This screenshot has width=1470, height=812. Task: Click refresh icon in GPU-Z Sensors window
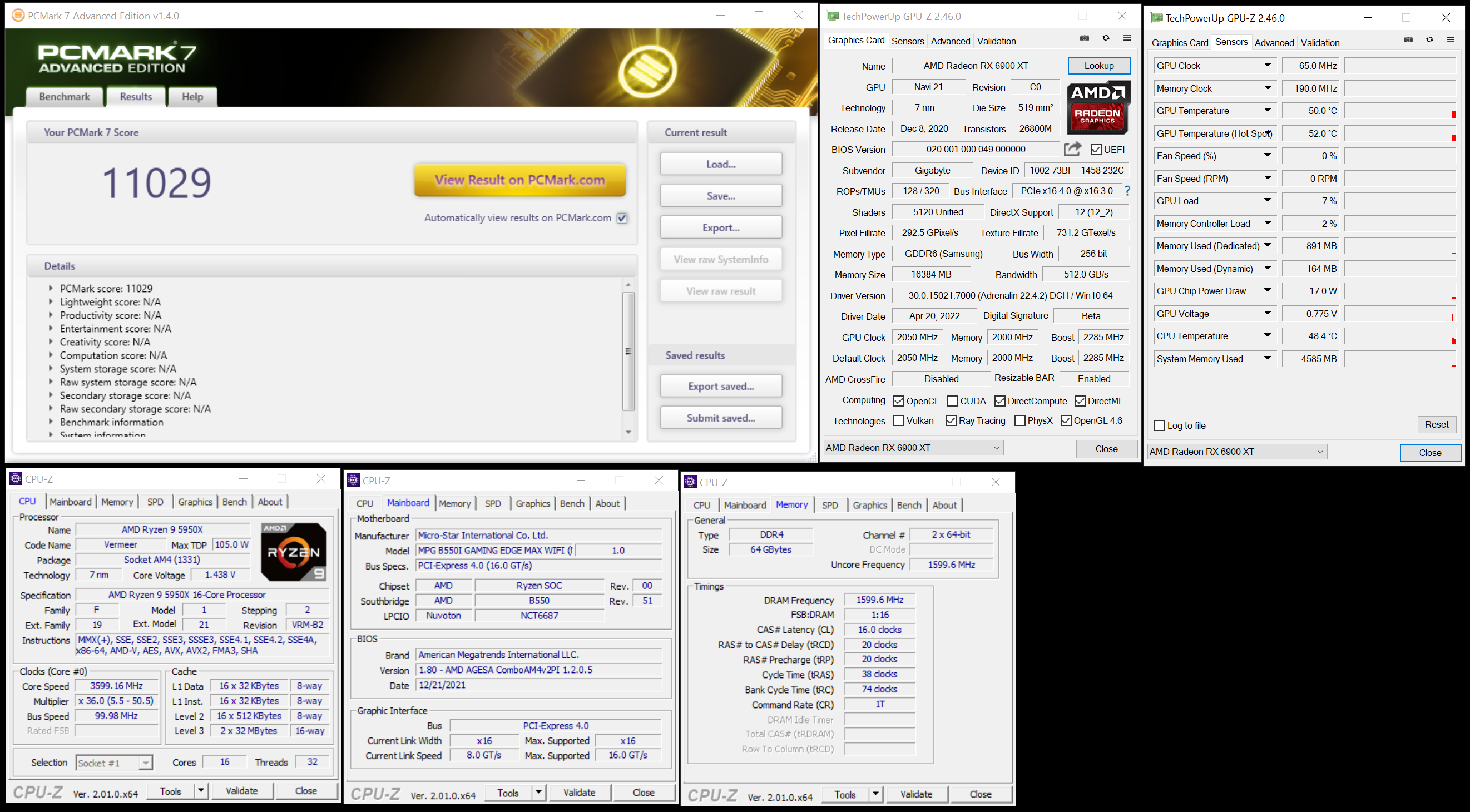point(1429,40)
